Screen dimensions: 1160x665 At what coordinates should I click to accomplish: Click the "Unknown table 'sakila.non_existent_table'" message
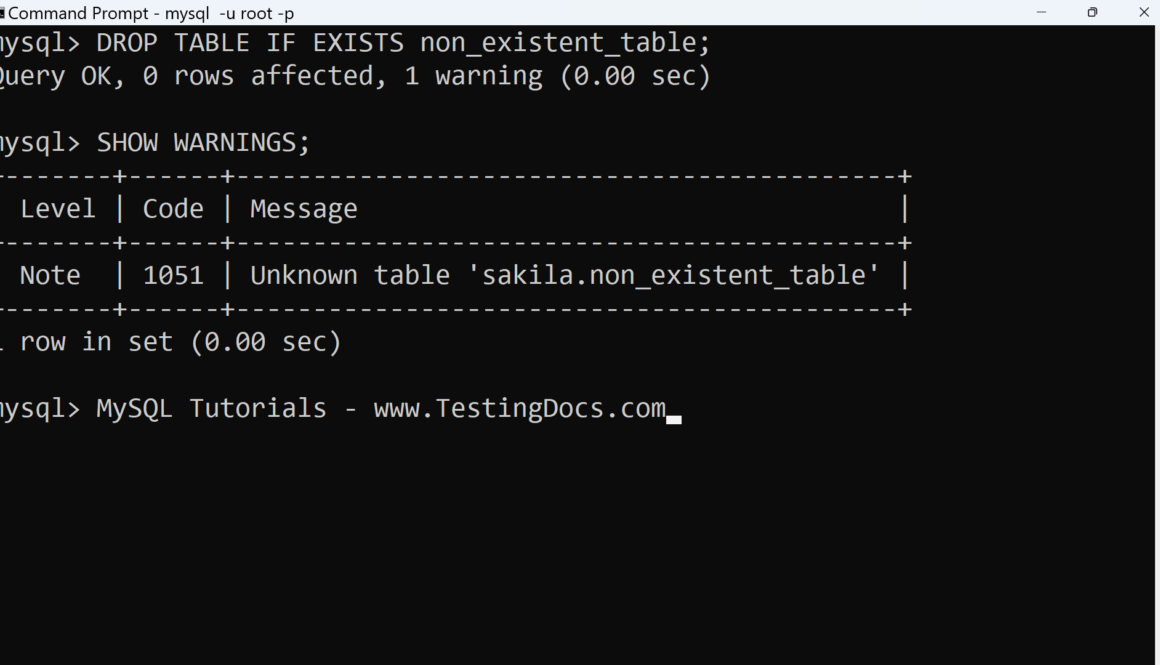coord(565,275)
